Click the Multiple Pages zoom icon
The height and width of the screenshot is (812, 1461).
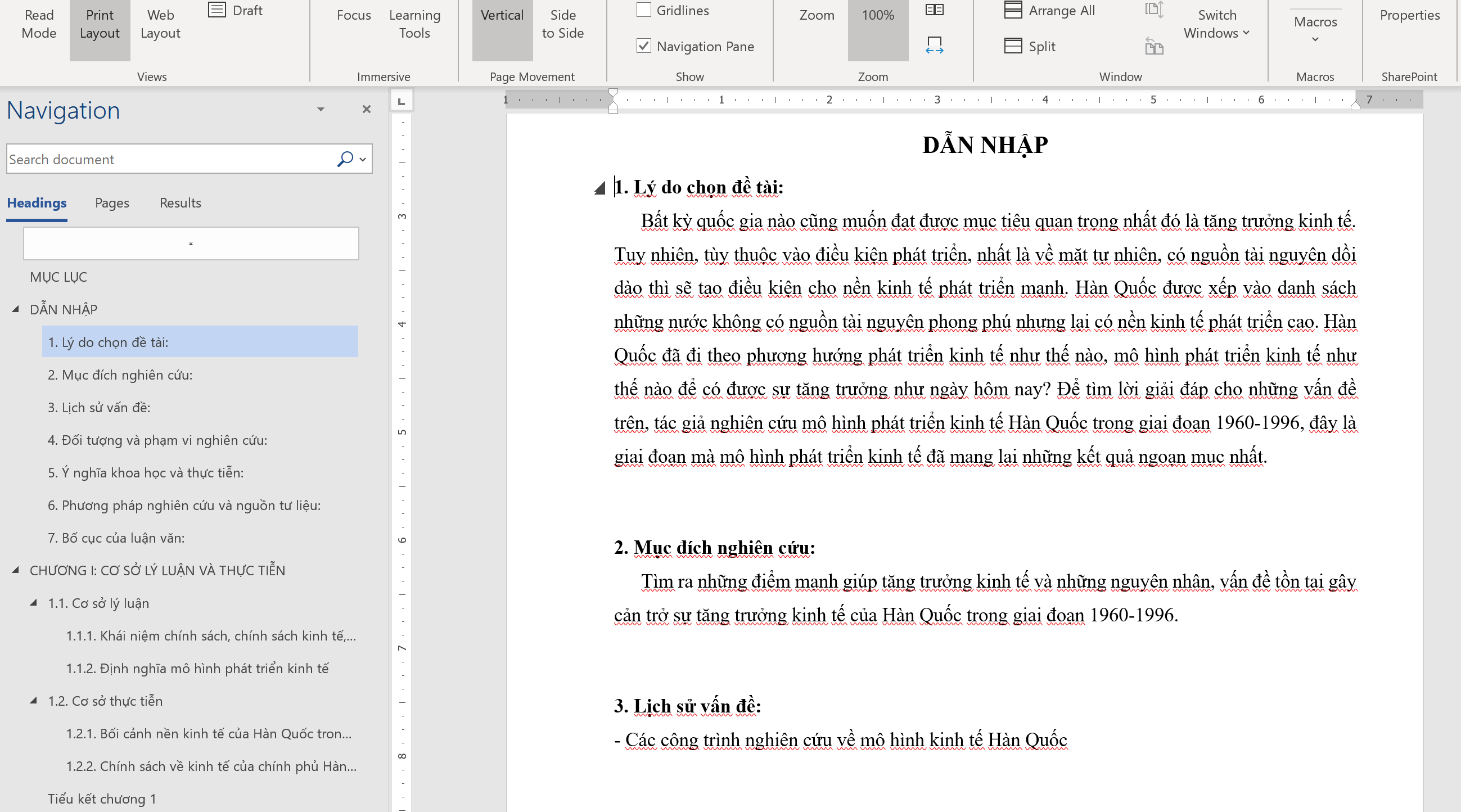tap(934, 10)
